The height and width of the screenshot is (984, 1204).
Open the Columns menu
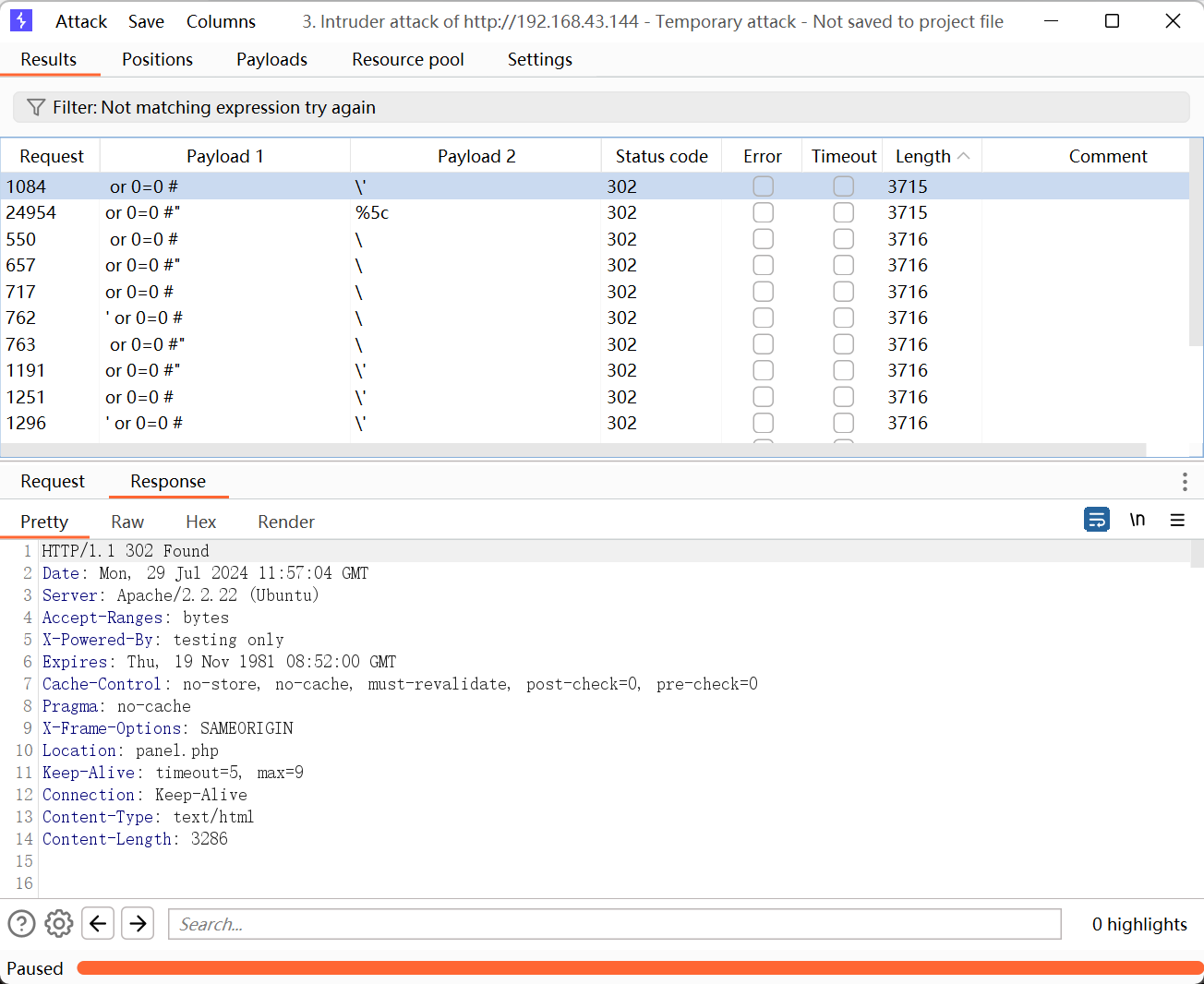click(221, 21)
